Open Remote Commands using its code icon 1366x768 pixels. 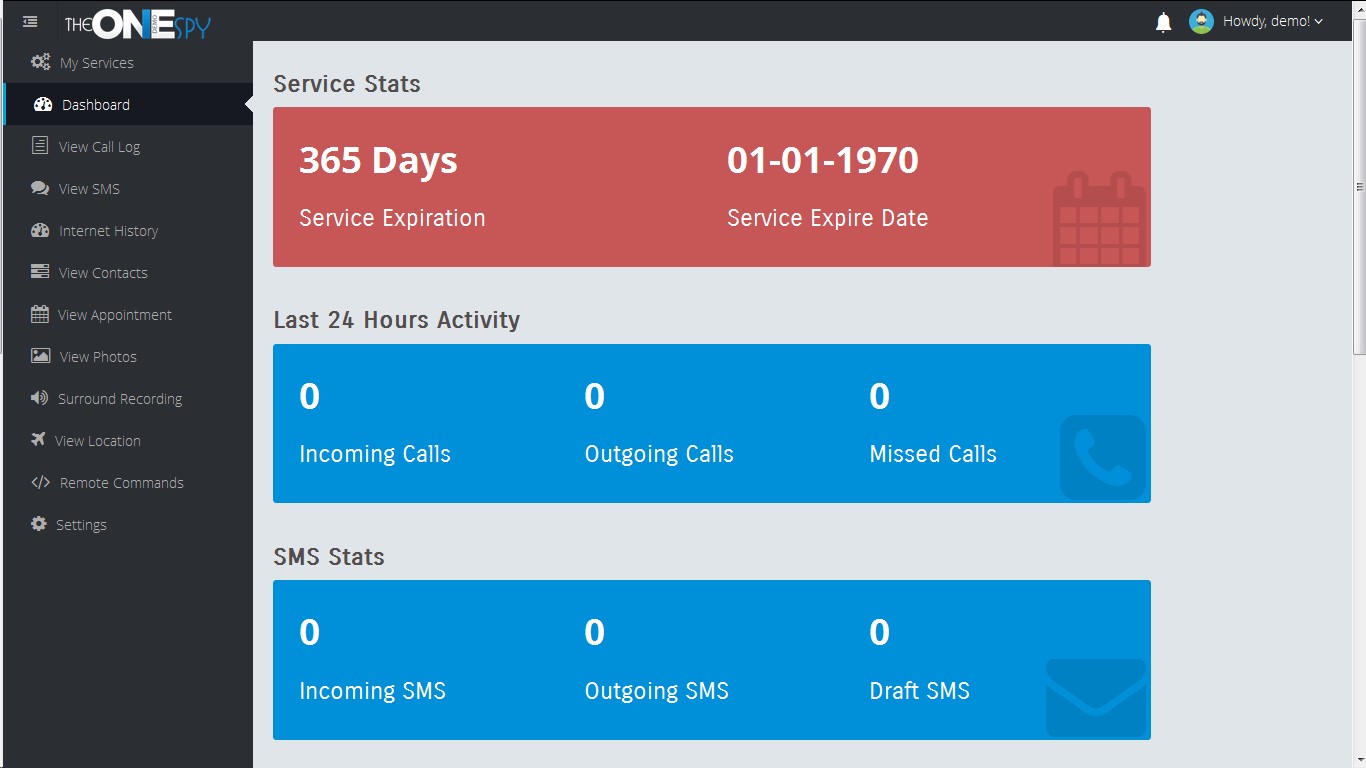click(39, 482)
